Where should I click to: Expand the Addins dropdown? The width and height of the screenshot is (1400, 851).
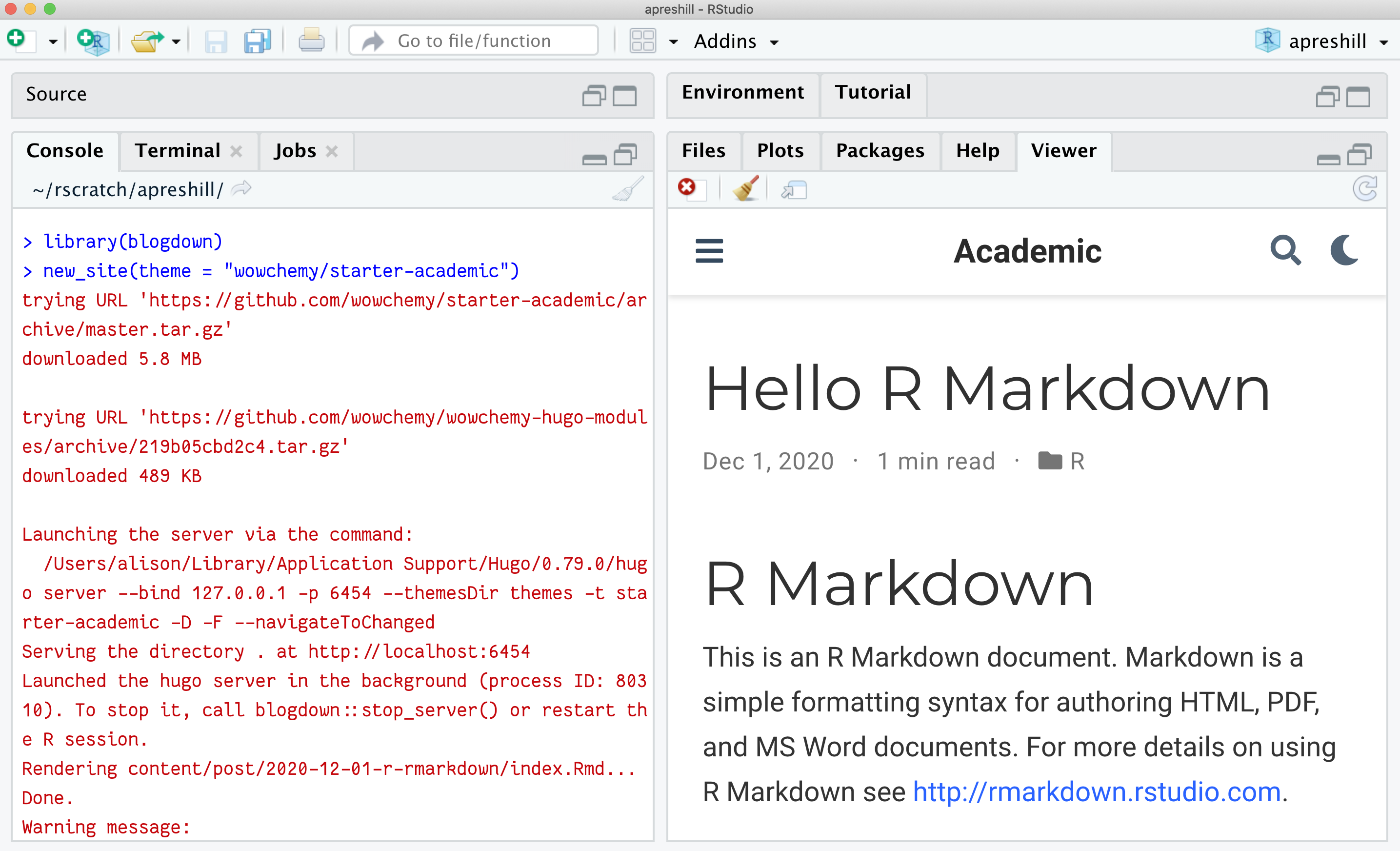tap(737, 41)
